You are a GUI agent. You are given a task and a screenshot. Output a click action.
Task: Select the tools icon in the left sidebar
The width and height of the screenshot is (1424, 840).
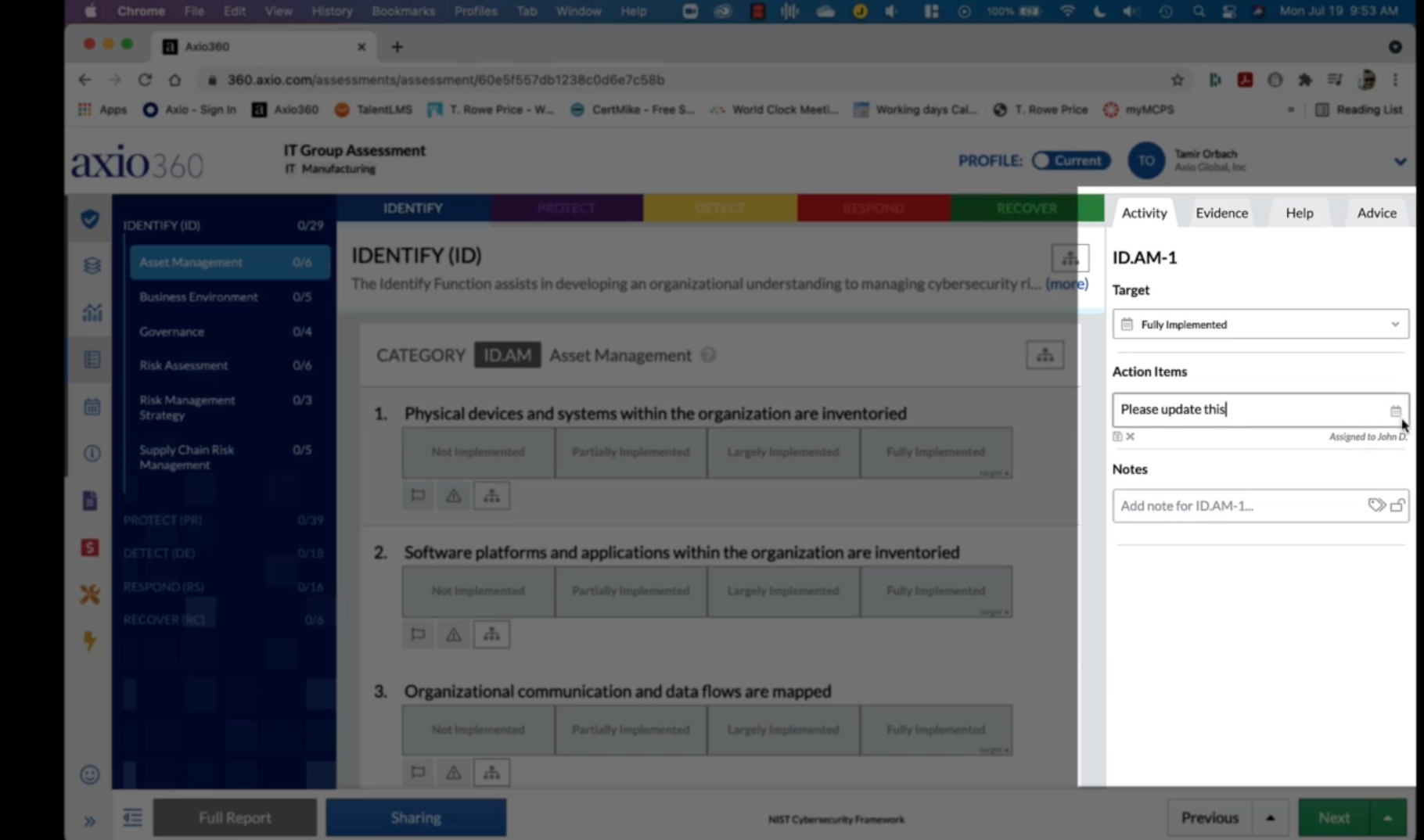coord(90,594)
